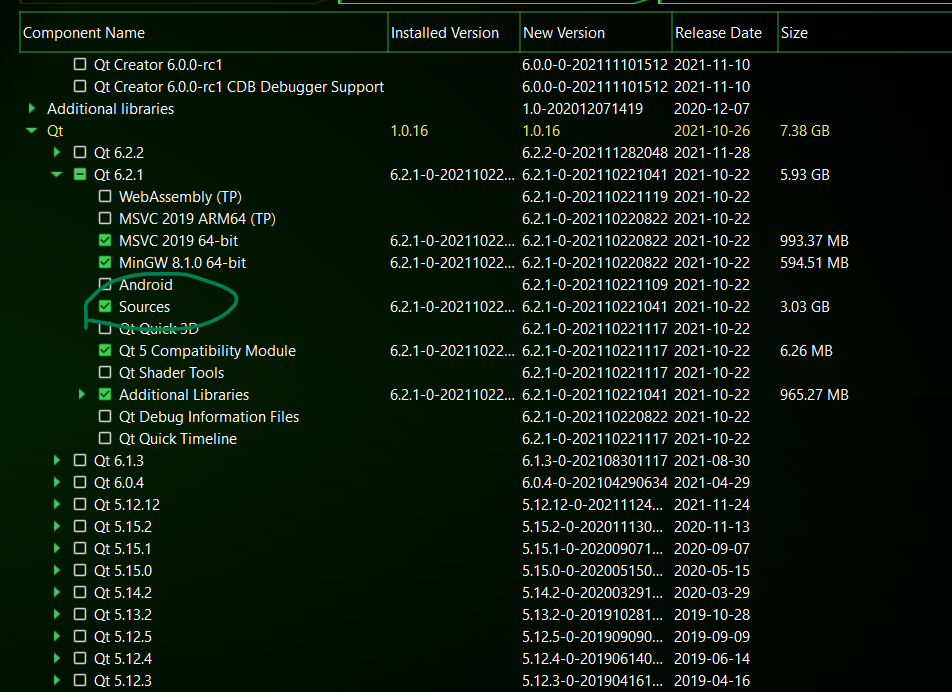Uncheck MSVC 2019 64-bit component
This screenshot has width=952, height=692.
point(105,240)
